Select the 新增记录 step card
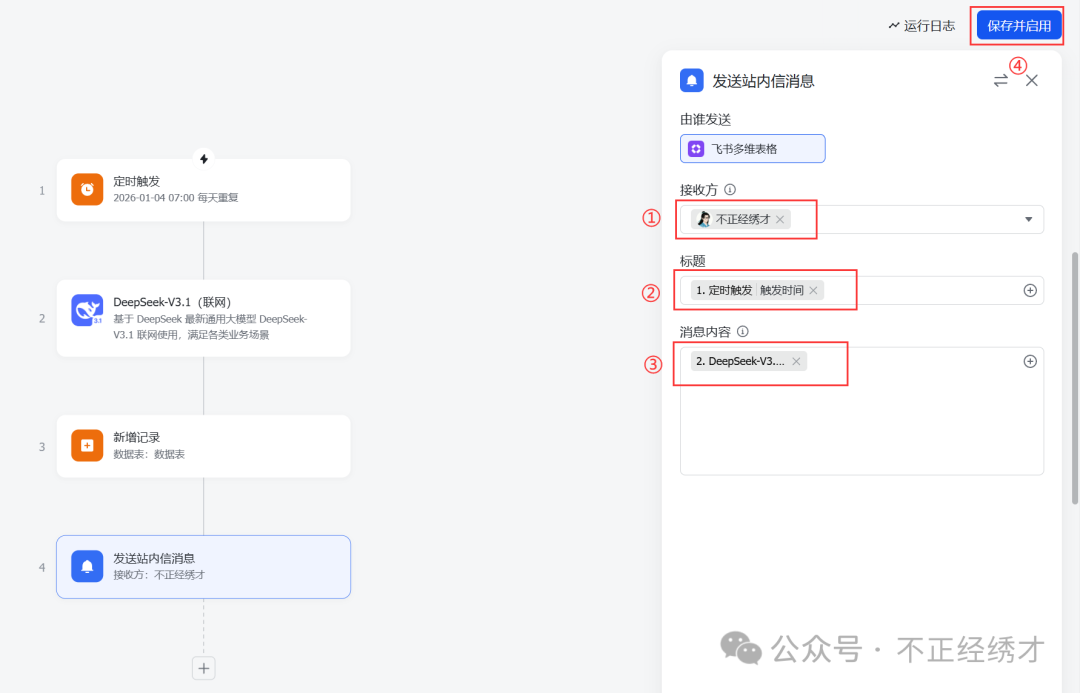The height and width of the screenshot is (693, 1080). point(204,446)
